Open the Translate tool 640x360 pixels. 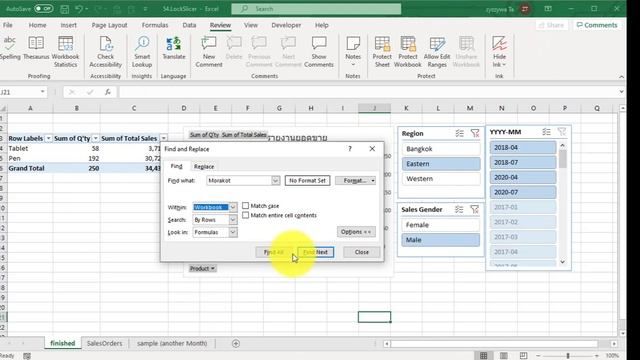click(173, 48)
